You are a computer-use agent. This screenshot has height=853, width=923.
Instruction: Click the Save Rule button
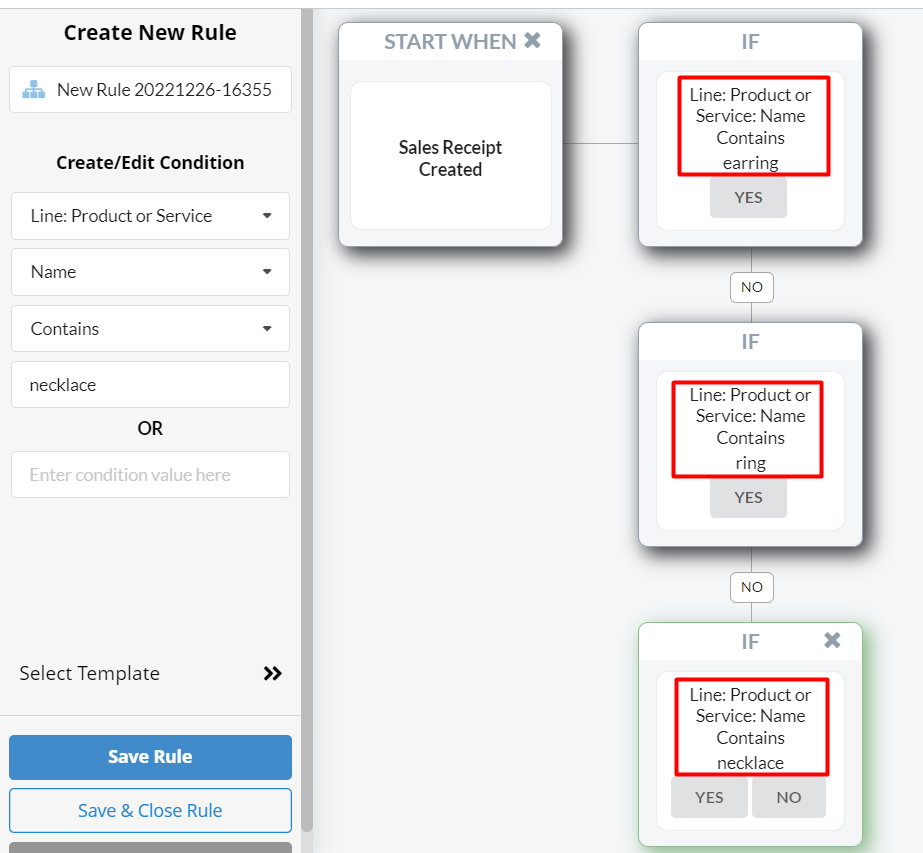pyautogui.click(x=150, y=757)
